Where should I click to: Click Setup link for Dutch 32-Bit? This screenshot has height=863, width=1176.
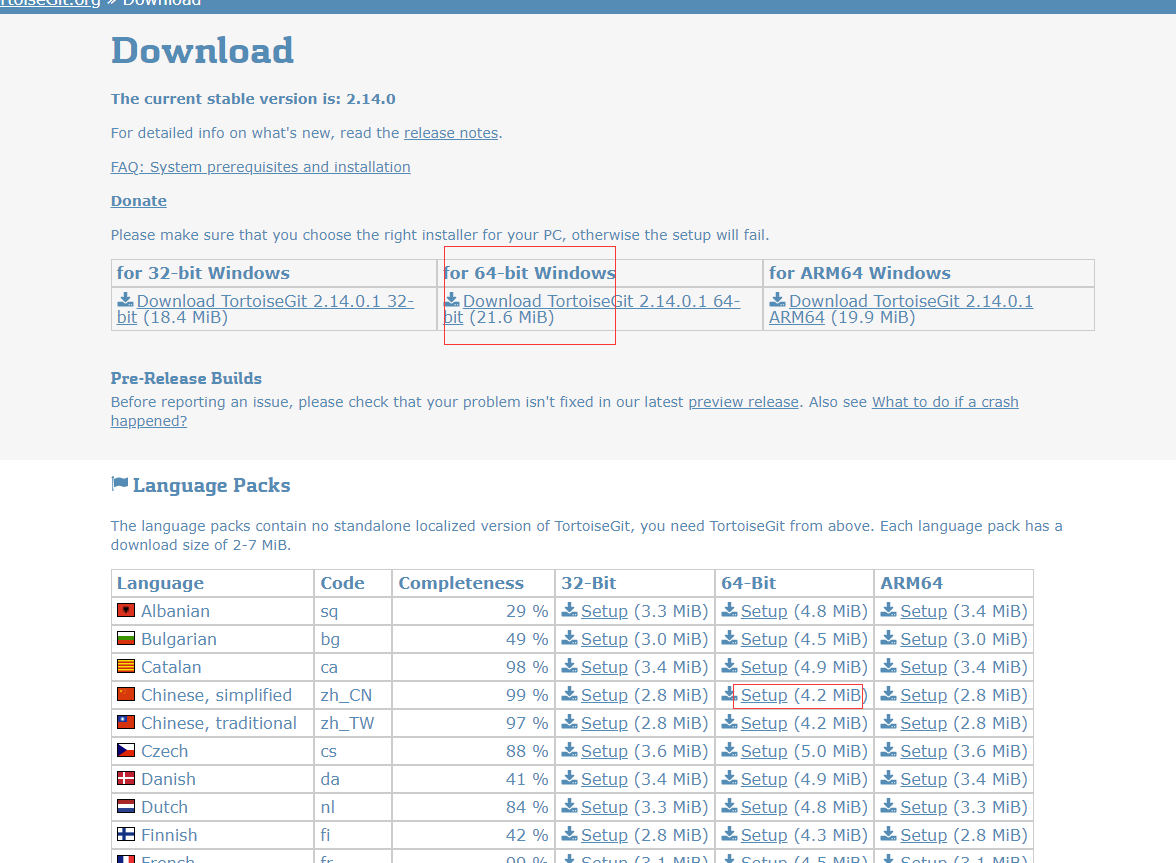coord(604,807)
